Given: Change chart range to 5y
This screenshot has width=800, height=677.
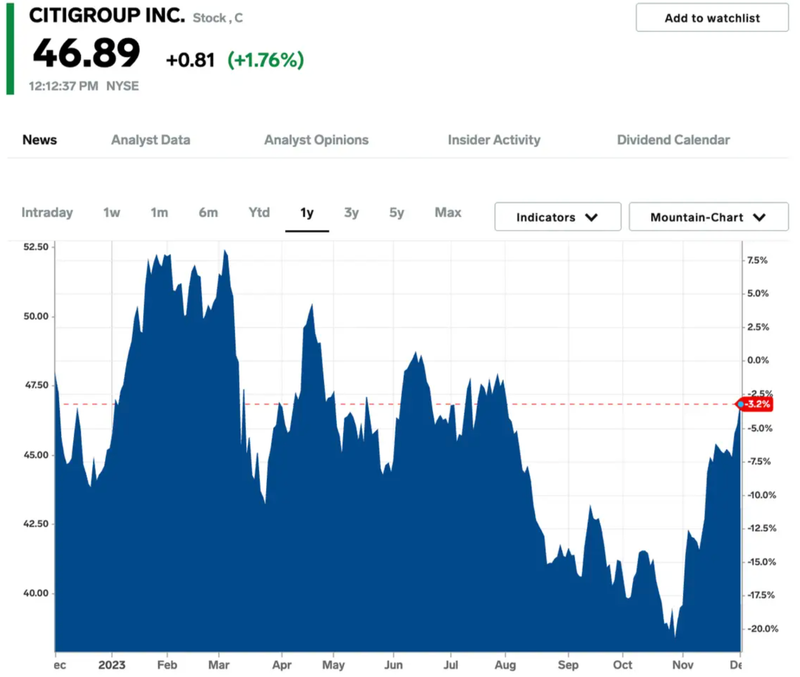Looking at the screenshot, I should [x=396, y=212].
